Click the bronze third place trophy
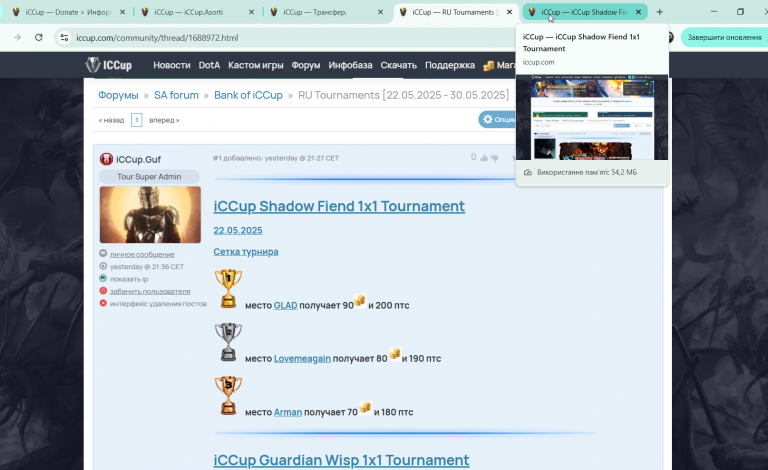The height and width of the screenshot is (470, 768). 228,395
